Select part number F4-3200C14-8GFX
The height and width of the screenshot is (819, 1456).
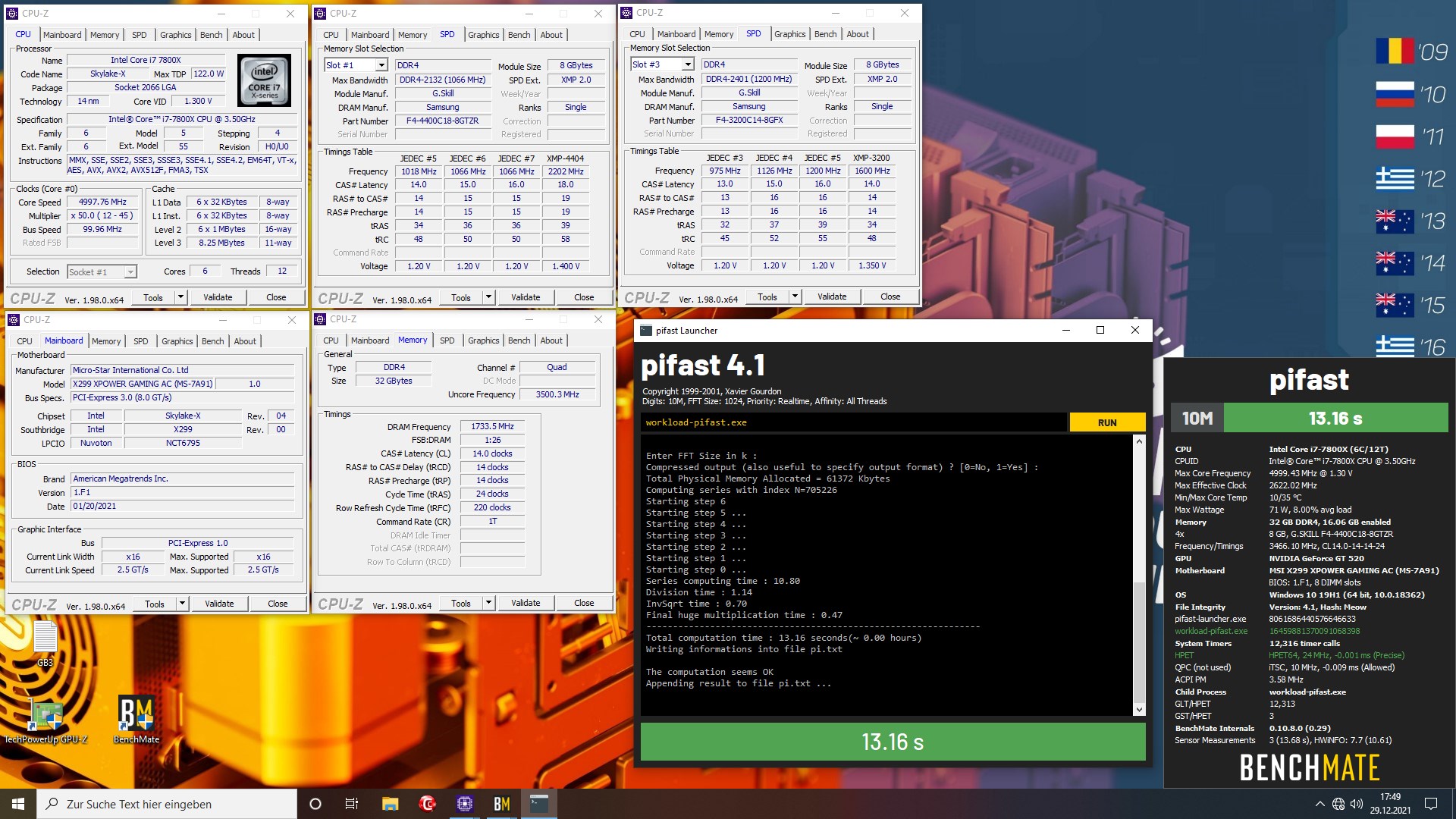[x=749, y=121]
